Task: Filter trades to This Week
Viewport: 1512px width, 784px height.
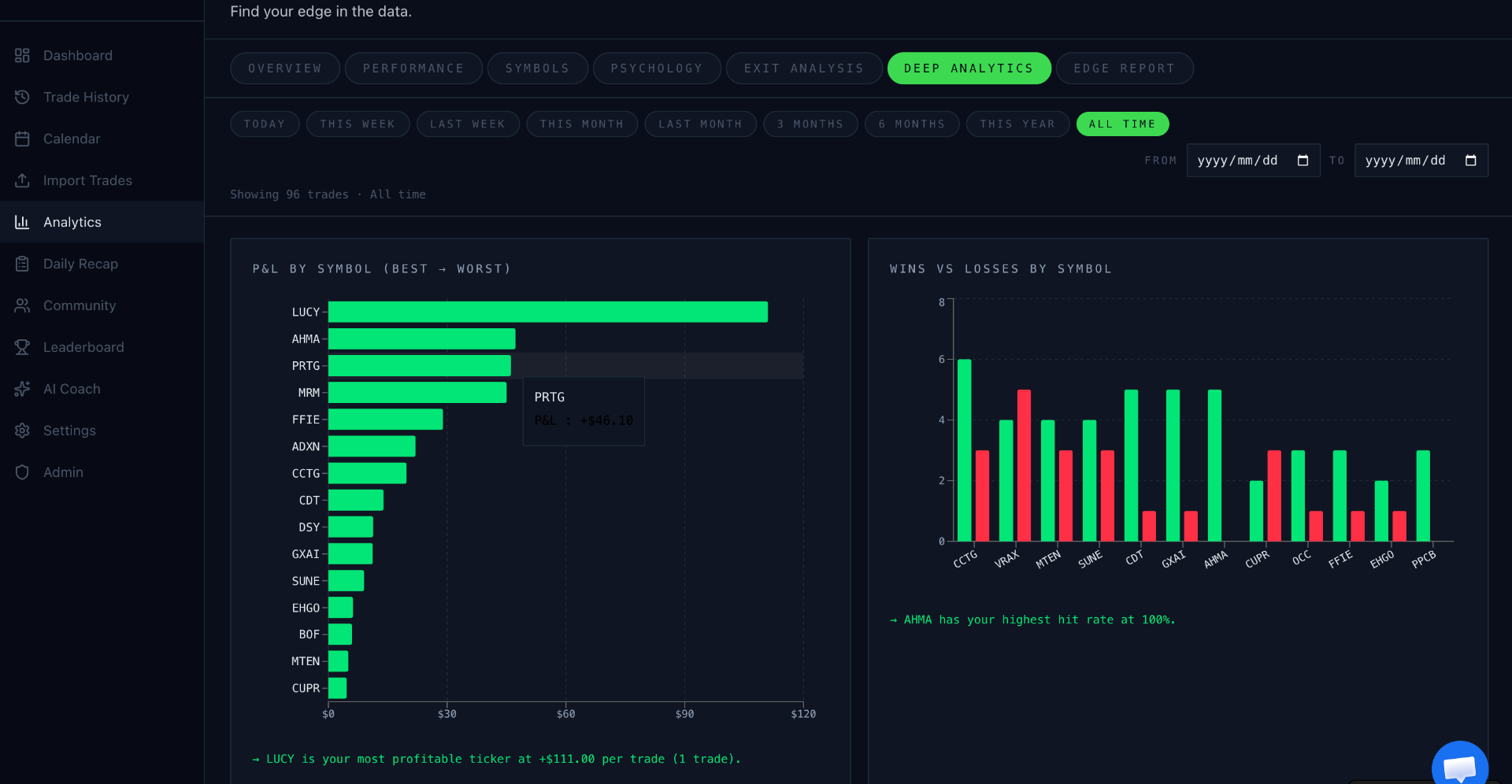Action: pos(358,124)
